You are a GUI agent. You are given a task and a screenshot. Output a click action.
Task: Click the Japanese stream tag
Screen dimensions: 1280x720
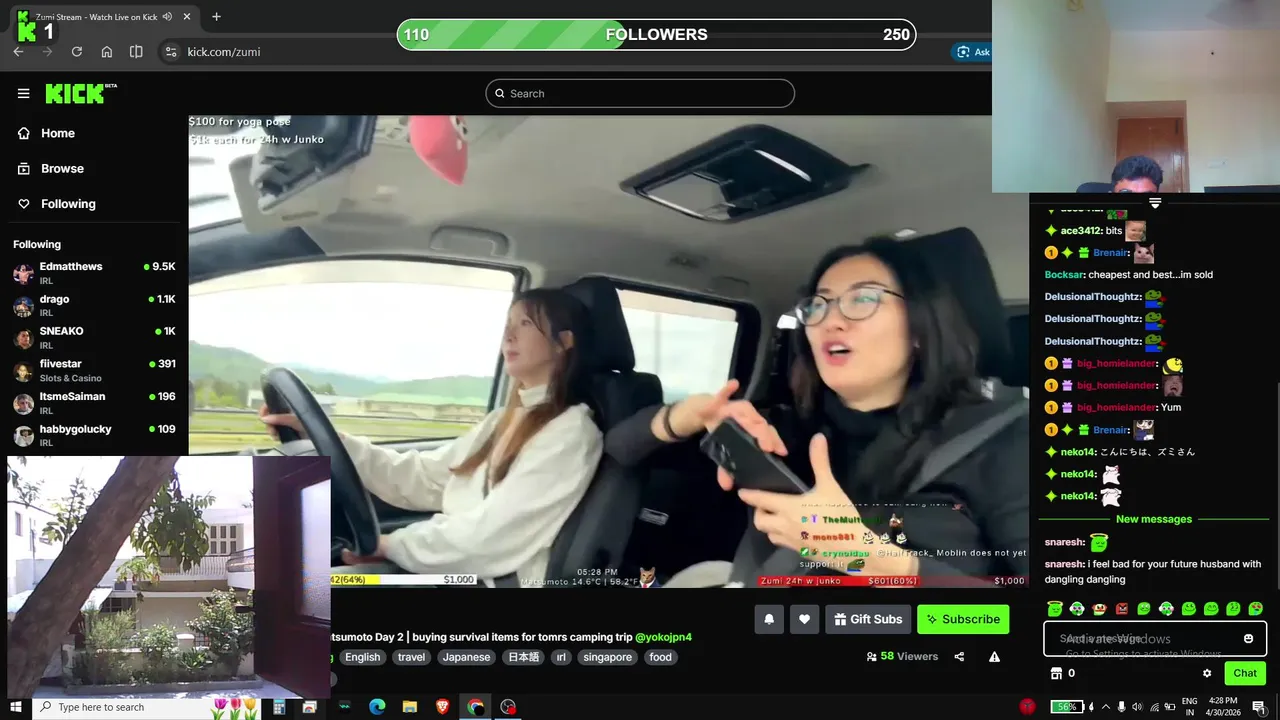tap(466, 657)
